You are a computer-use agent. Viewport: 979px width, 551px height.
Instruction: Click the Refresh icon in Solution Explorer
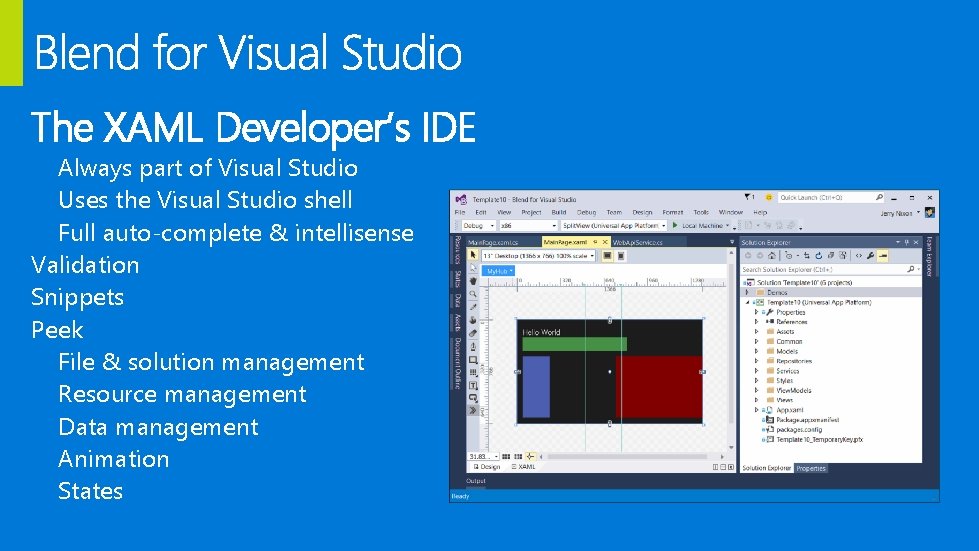(819, 255)
